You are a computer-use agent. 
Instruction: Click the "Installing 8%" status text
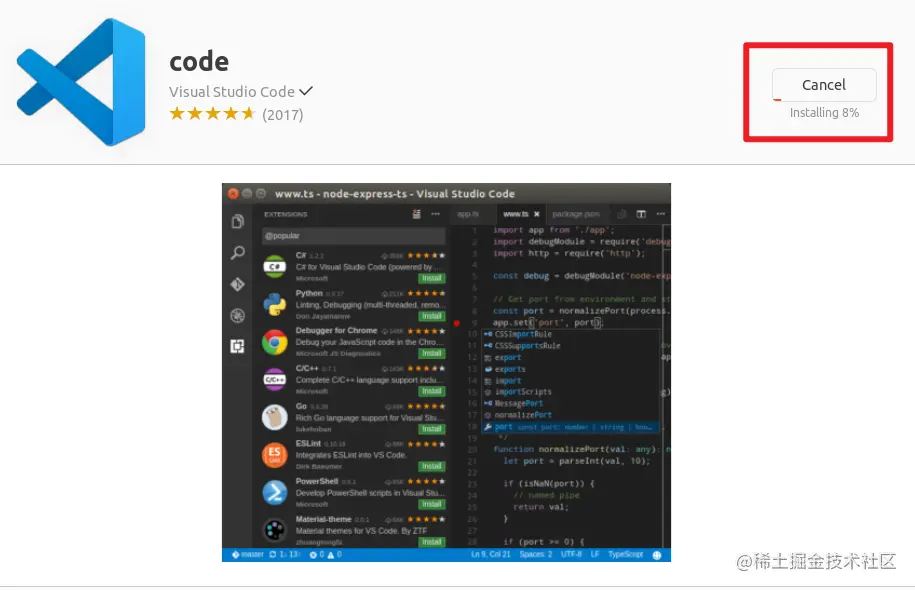tap(824, 113)
